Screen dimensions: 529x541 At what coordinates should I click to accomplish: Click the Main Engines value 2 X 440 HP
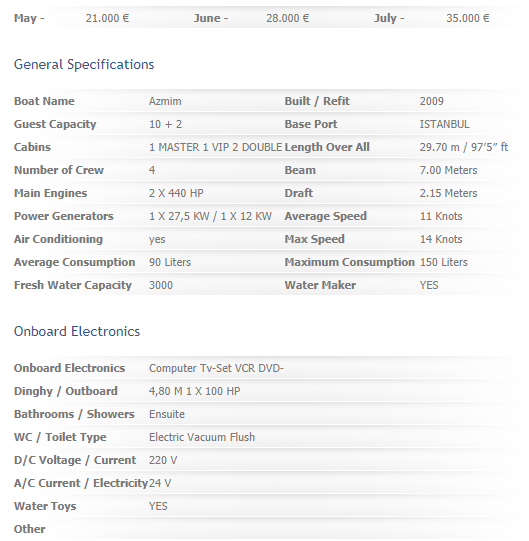click(176, 193)
